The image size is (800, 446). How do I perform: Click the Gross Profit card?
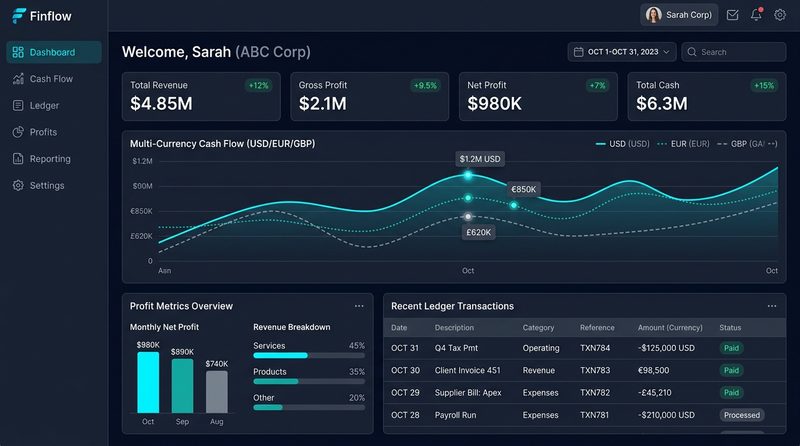tap(369, 96)
